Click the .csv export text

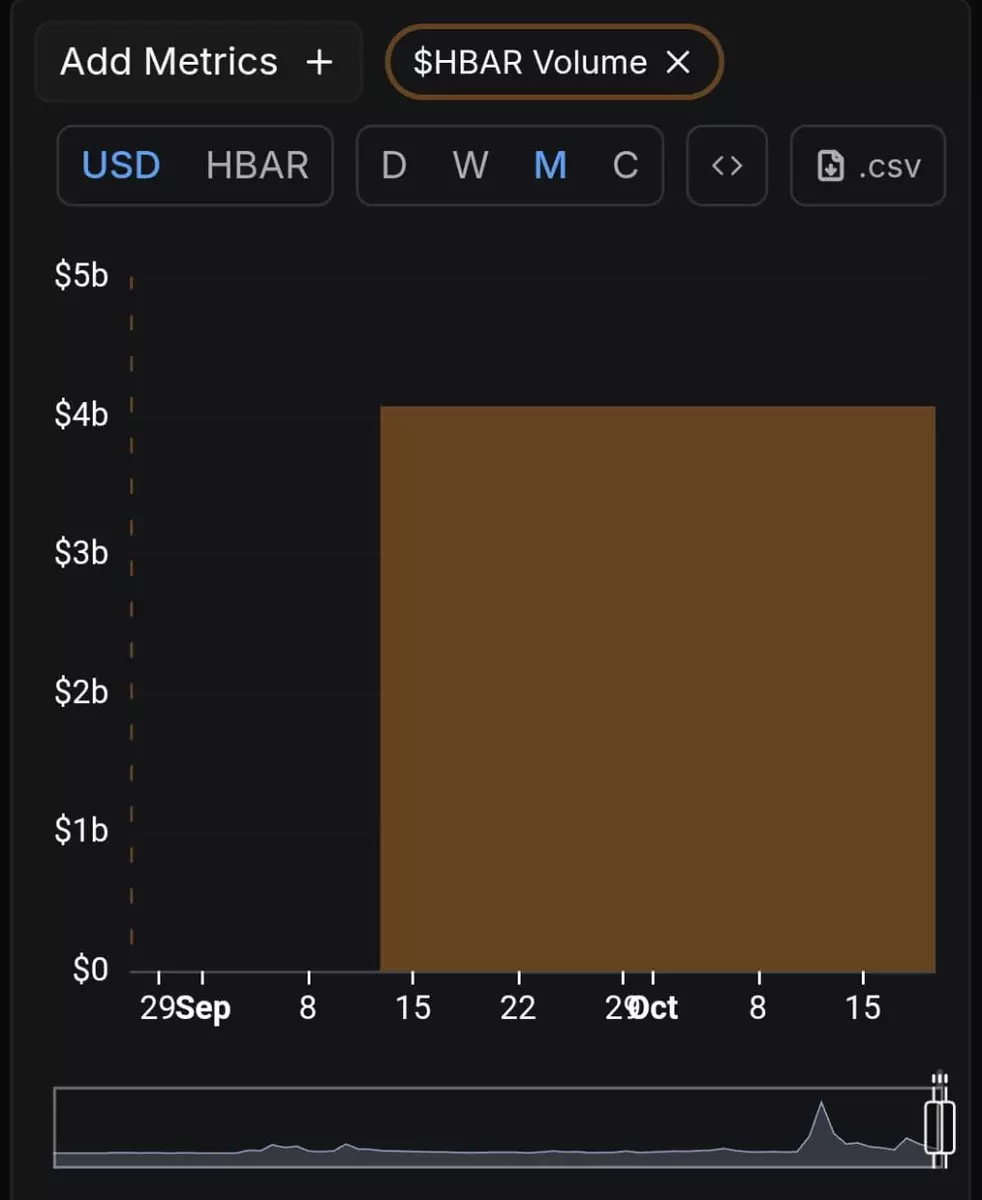point(889,166)
